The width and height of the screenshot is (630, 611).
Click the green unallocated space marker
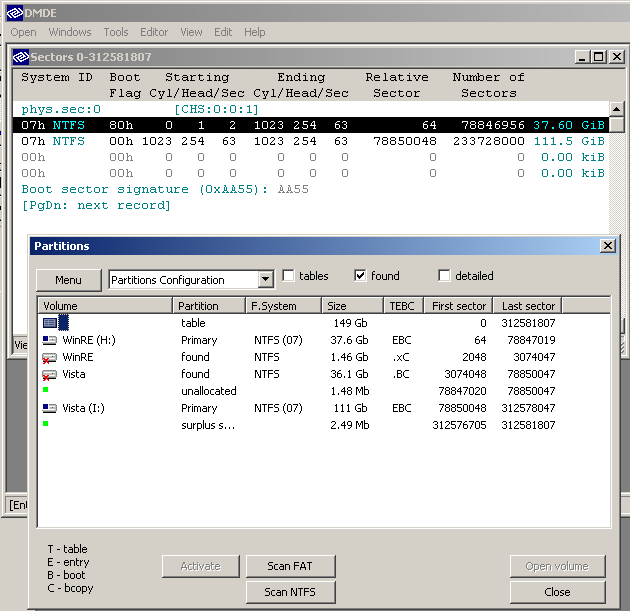point(45,390)
